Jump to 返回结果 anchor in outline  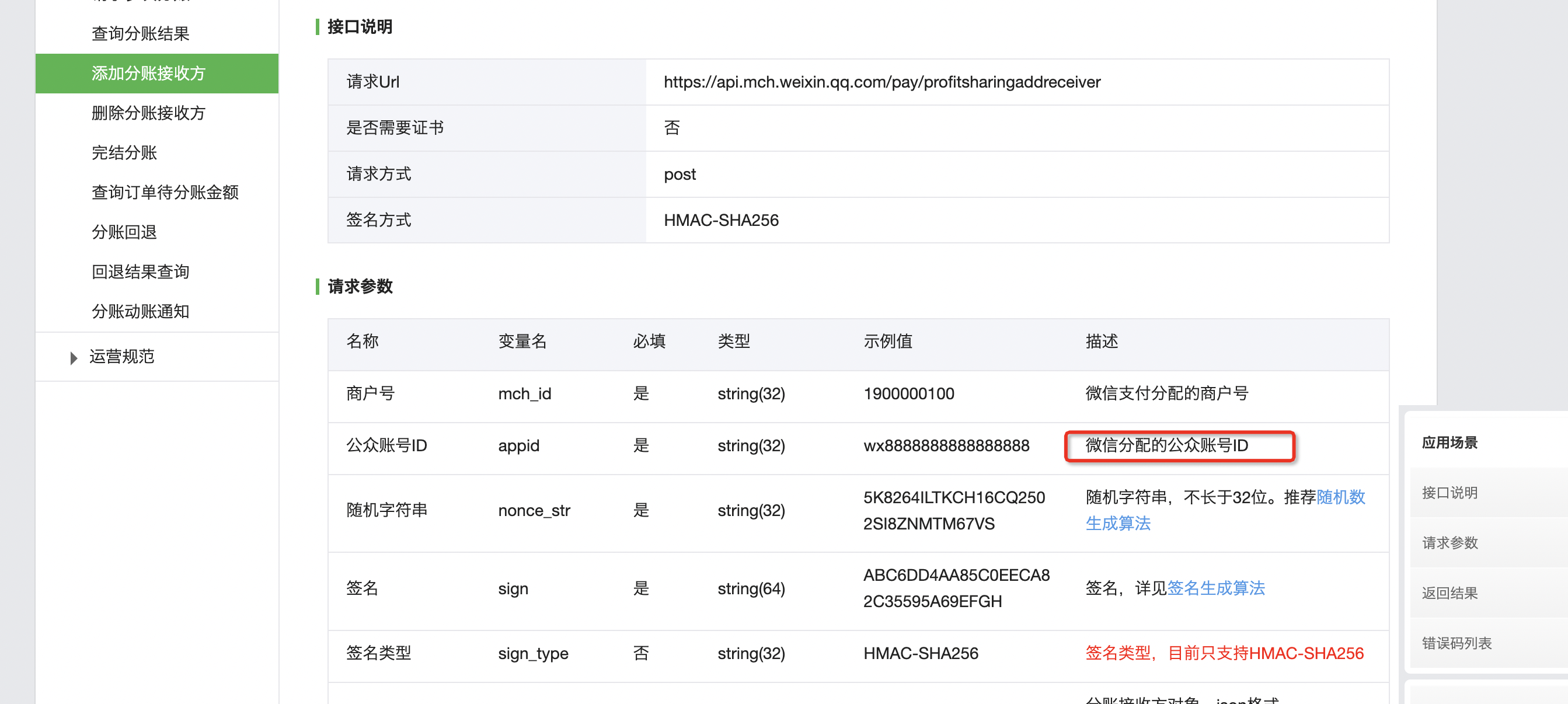(x=1449, y=593)
